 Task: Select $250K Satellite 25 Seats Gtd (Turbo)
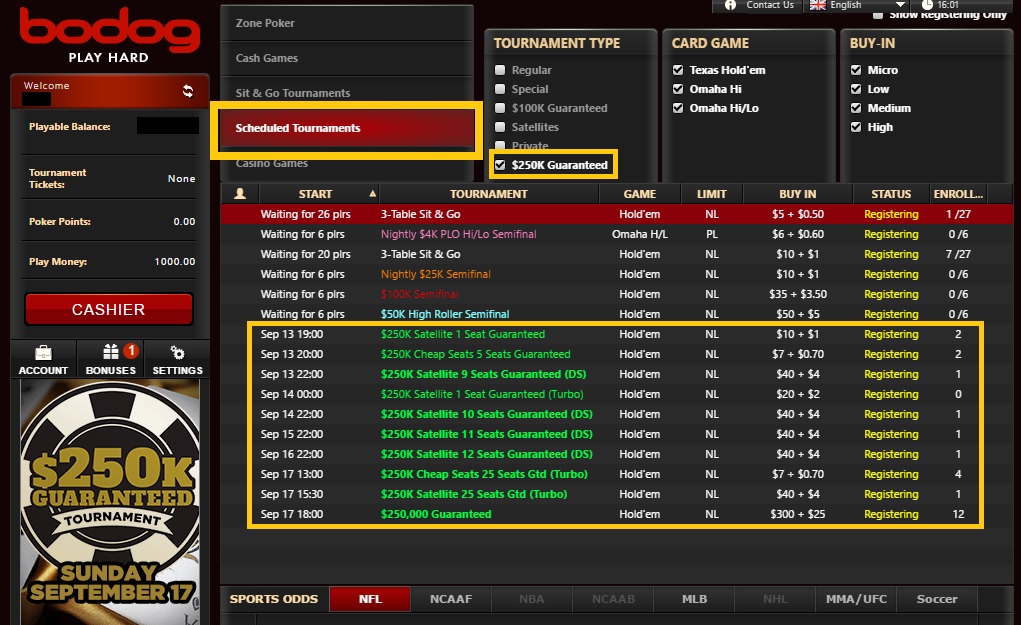click(x=615, y=494)
